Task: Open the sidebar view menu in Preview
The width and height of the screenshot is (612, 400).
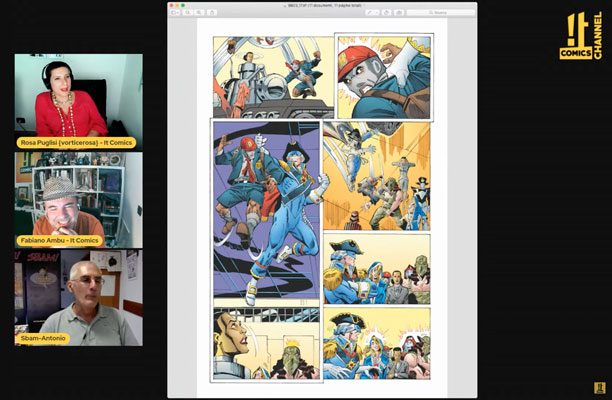Action: pyautogui.click(x=175, y=12)
